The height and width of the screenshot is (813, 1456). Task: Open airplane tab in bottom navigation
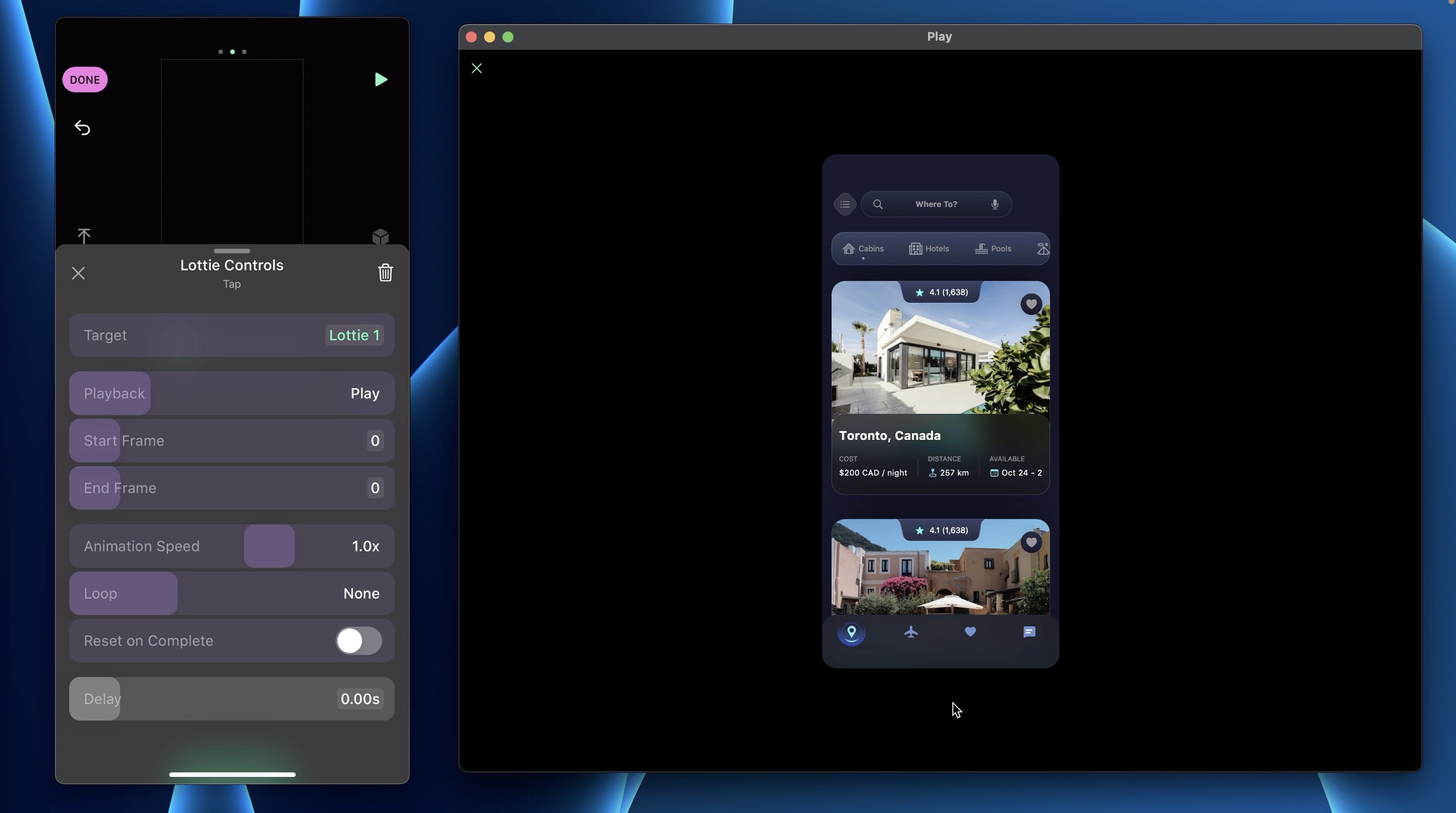pos(911,632)
